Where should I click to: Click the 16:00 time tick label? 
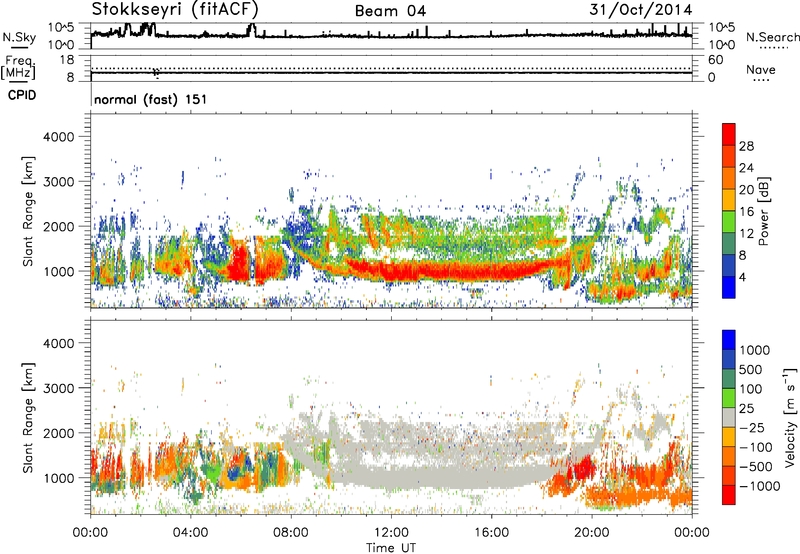click(x=491, y=533)
